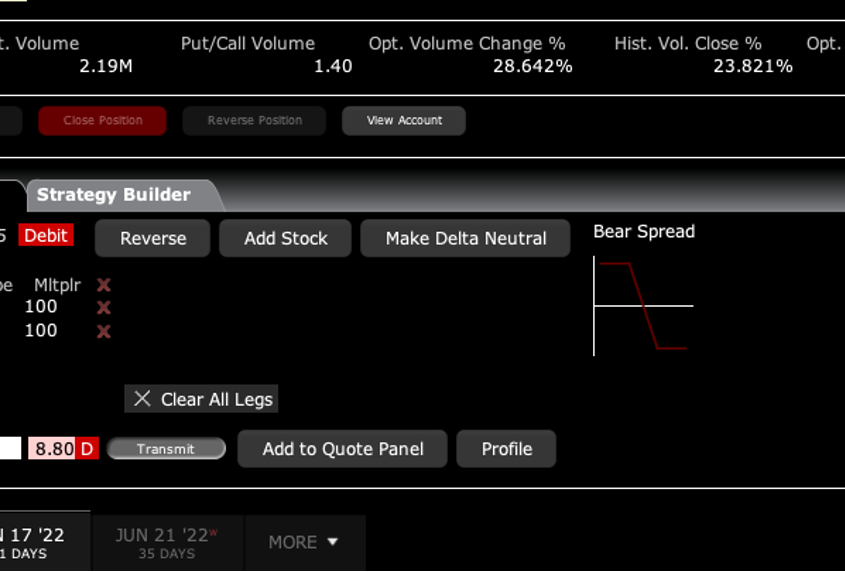Viewport: 845px width, 572px height.
Task: Select the JUN 17 '22 expiry tab
Action: 40,542
